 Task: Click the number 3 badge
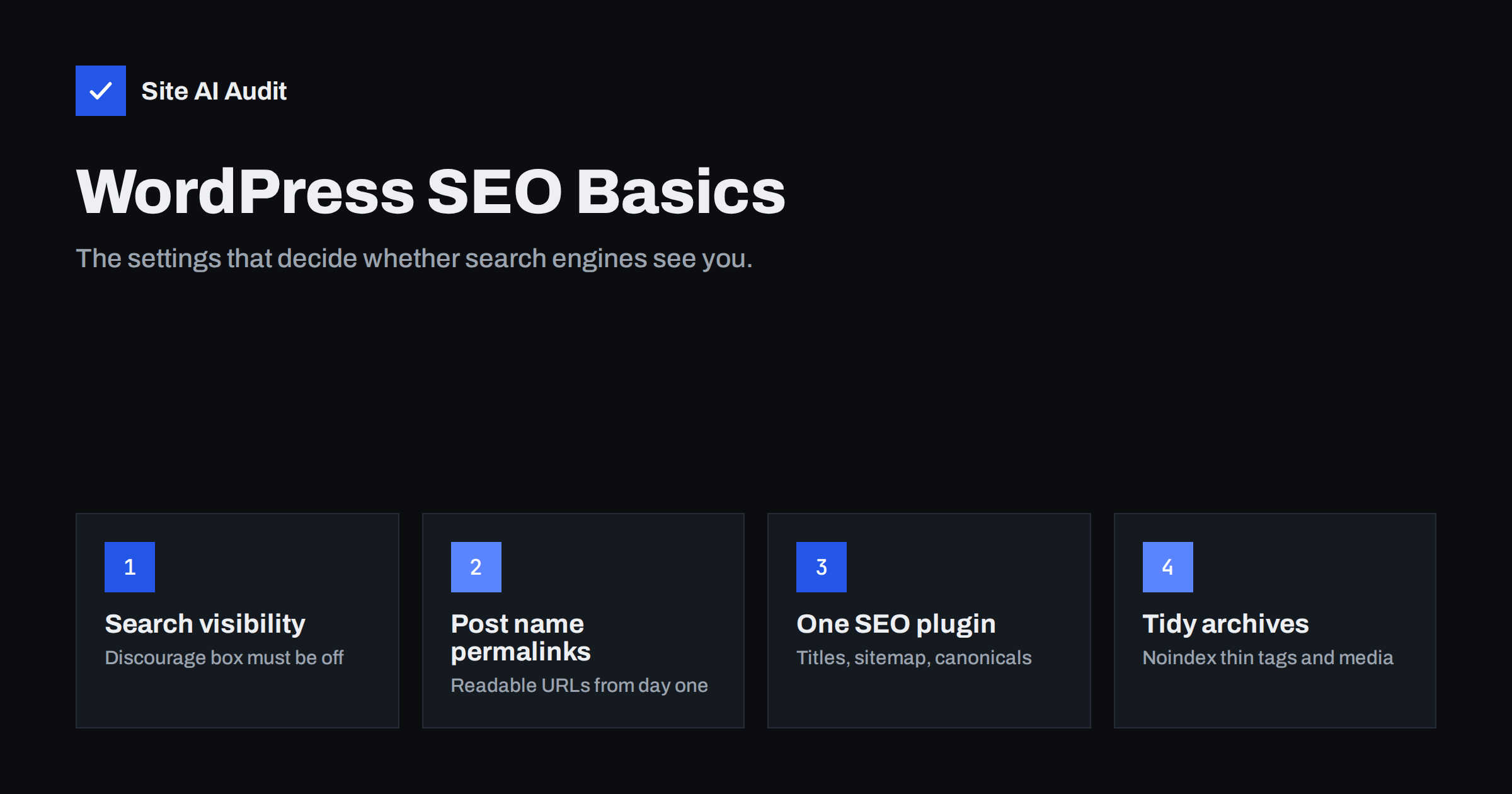pyautogui.click(x=822, y=567)
